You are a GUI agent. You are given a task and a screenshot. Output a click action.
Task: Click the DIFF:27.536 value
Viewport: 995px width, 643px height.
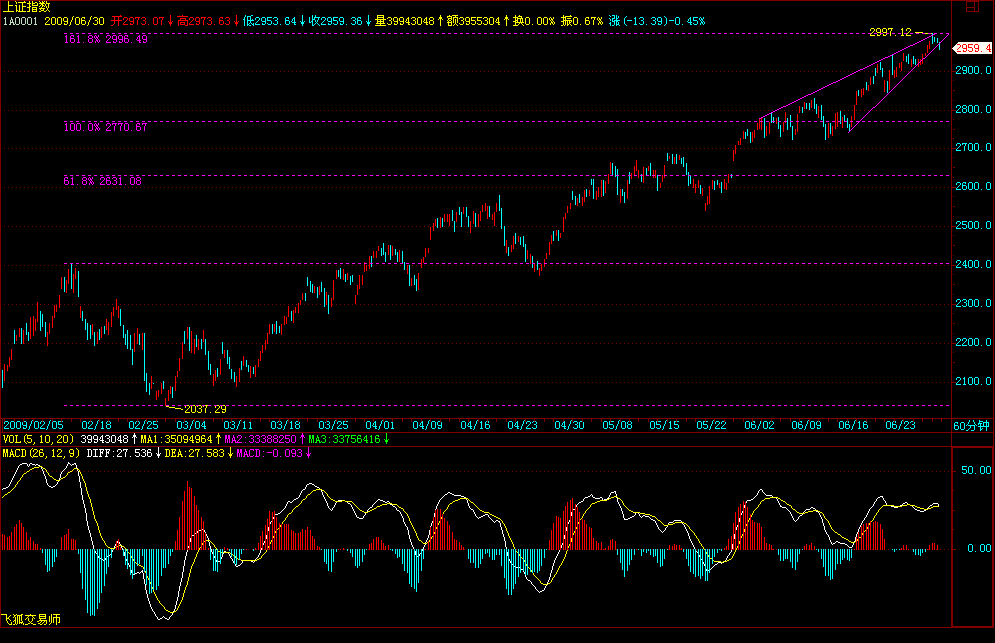click(x=119, y=453)
